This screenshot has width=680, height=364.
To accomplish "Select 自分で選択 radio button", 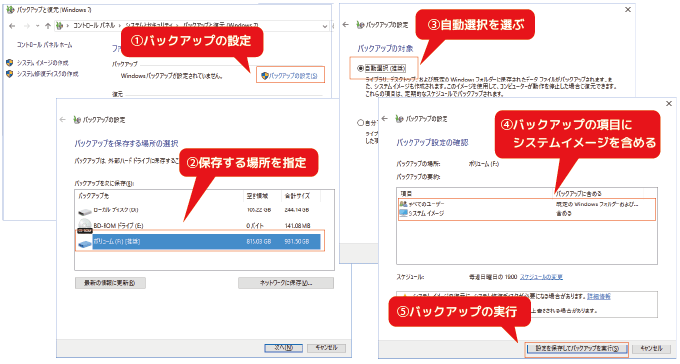I will 360,123.
